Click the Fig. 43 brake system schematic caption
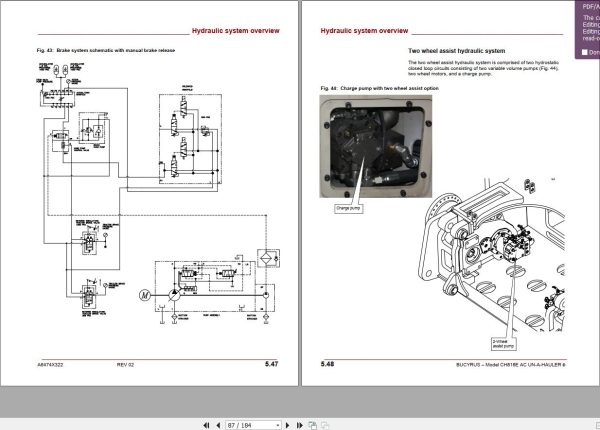 pos(106,50)
